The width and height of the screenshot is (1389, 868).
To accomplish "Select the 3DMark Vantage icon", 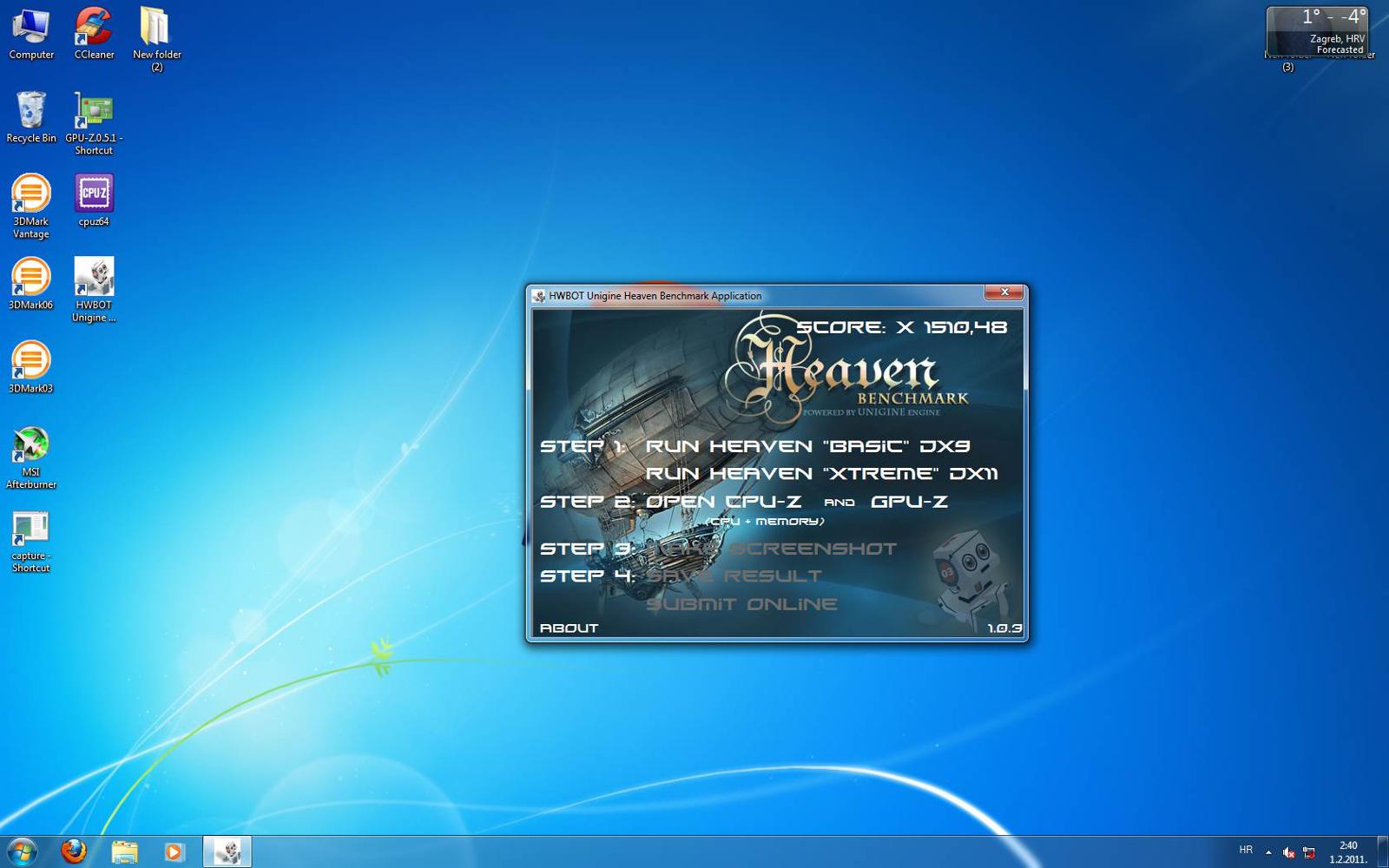I will [x=31, y=207].
